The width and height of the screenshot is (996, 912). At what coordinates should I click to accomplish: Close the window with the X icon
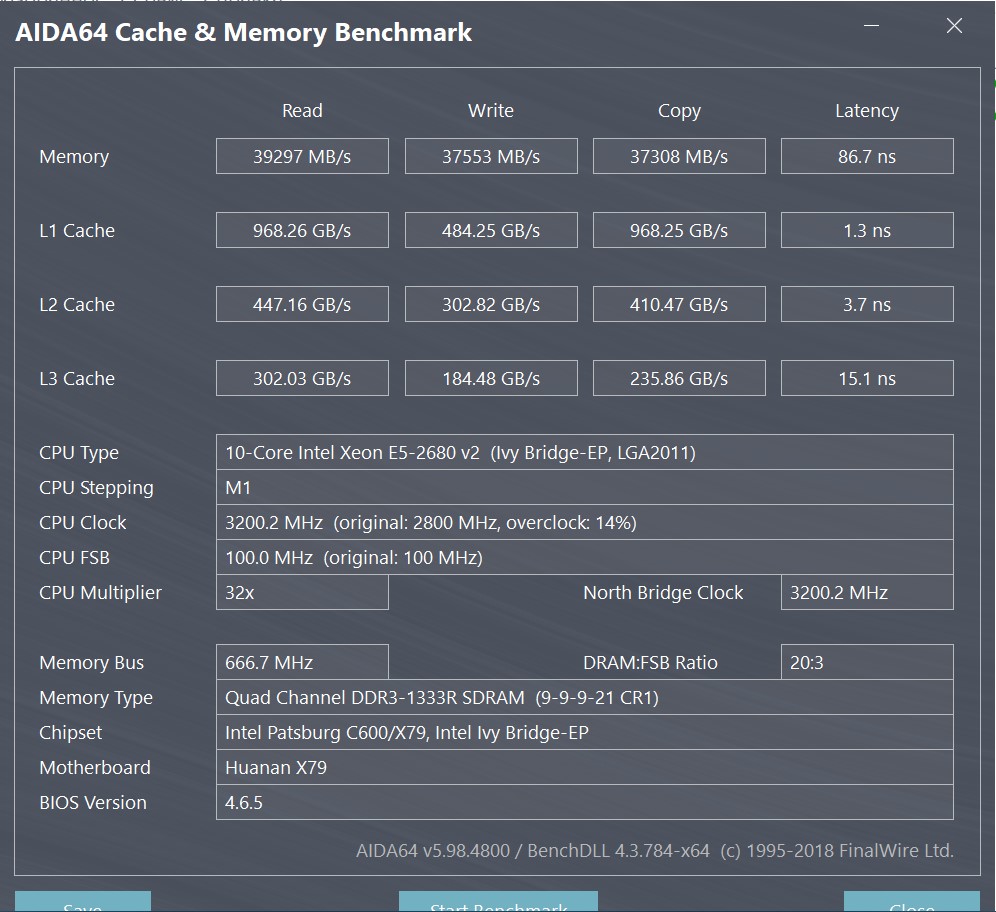(x=954, y=26)
